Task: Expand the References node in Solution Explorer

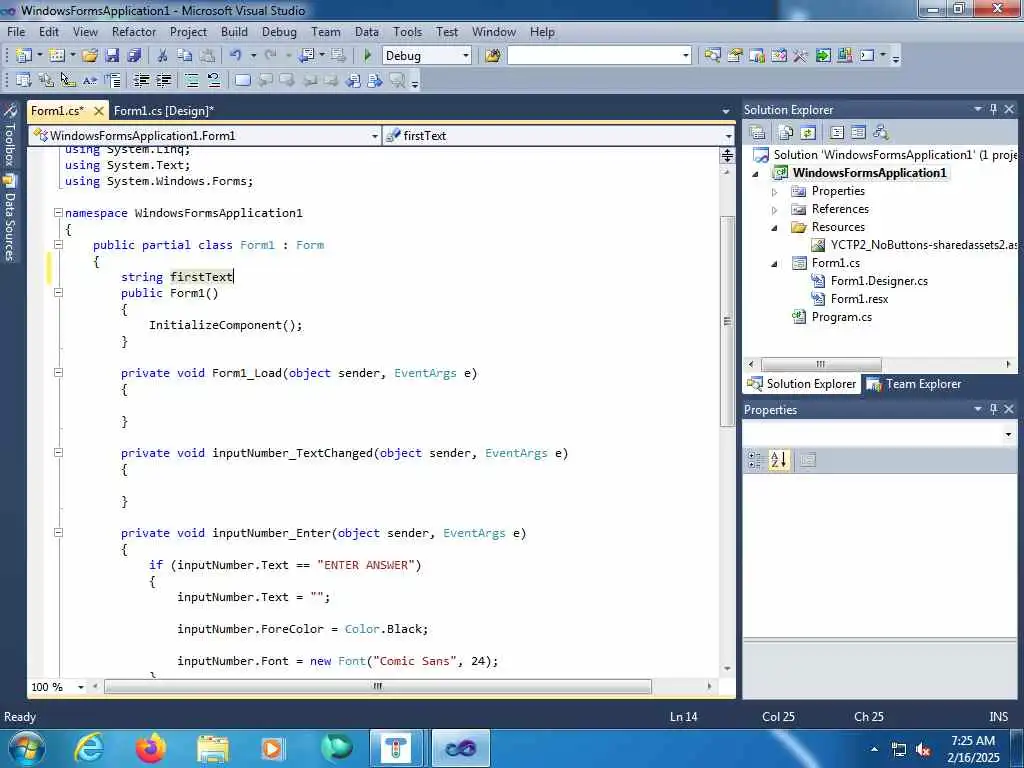Action: (775, 210)
